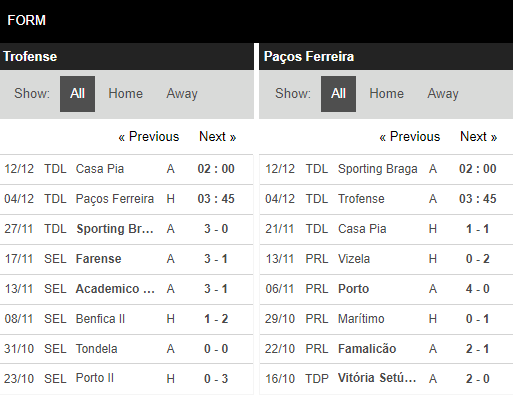Show Paços Ferreira Away matches only
513x413 pixels.
point(443,94)
